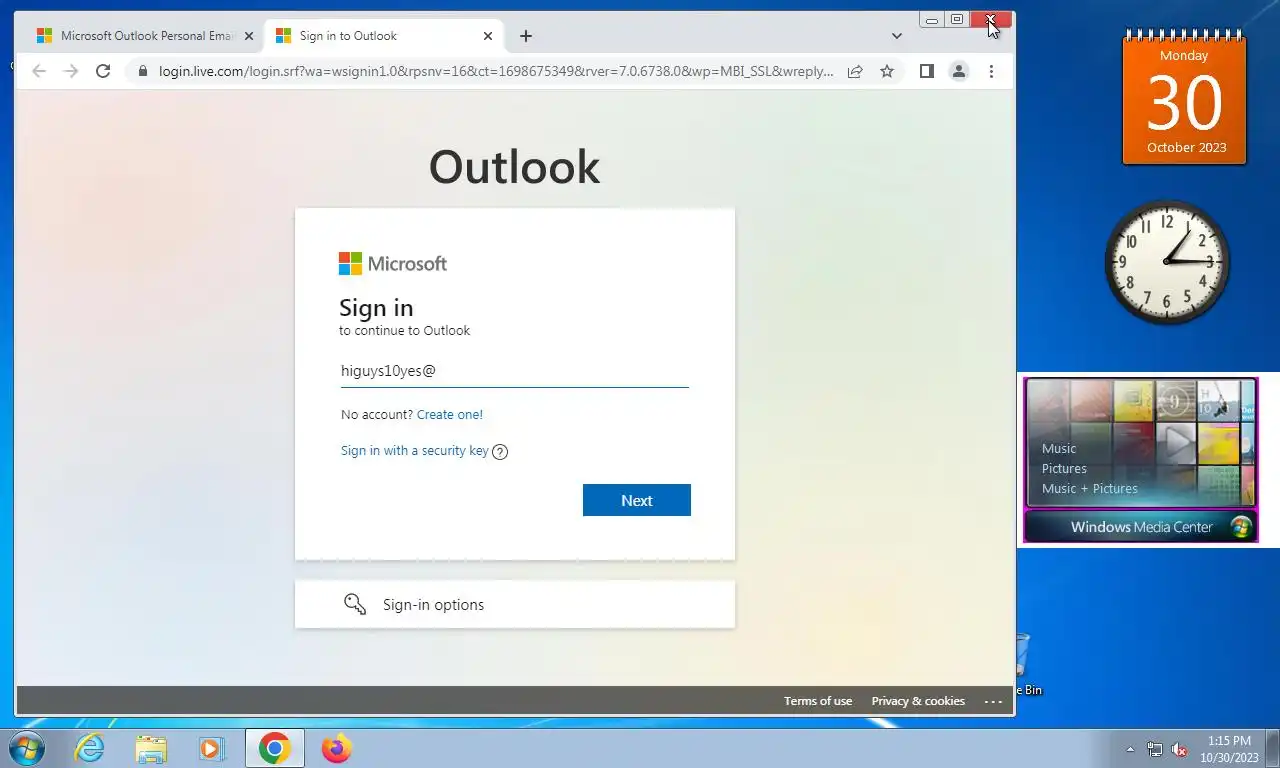This screenshot has width=1280, height=768.
Task: Select Music + Pictures in Media Center gadget
Action: click(1090, 488)
